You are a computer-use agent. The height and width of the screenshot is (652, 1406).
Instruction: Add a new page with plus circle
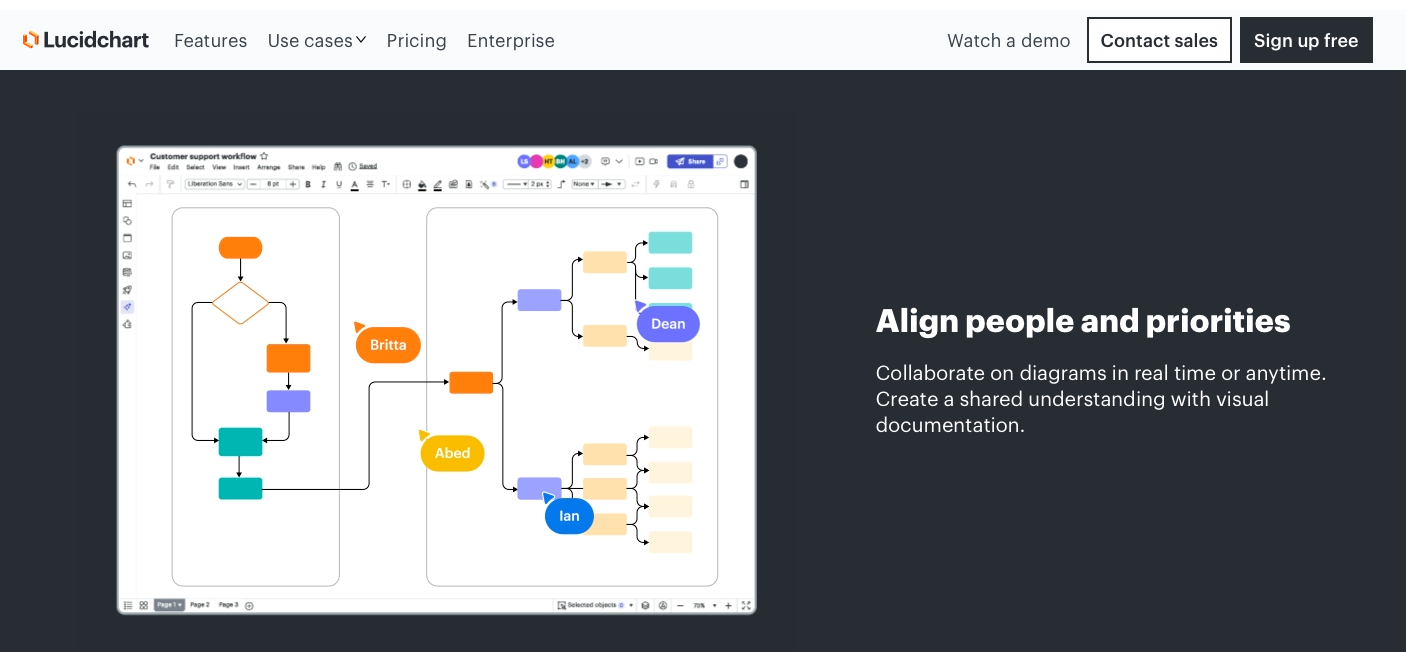point(249,605)
